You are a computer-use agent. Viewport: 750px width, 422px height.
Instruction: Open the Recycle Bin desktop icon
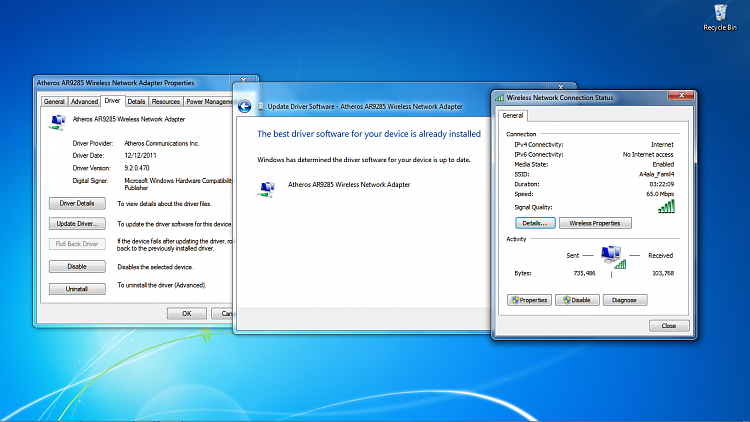pyautogui.click(x=720, y=18)
